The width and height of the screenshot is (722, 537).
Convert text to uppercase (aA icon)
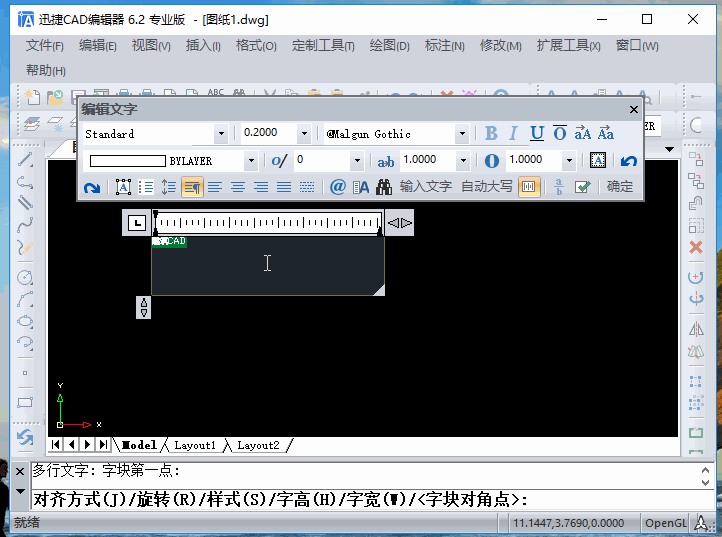click(582, 134)
